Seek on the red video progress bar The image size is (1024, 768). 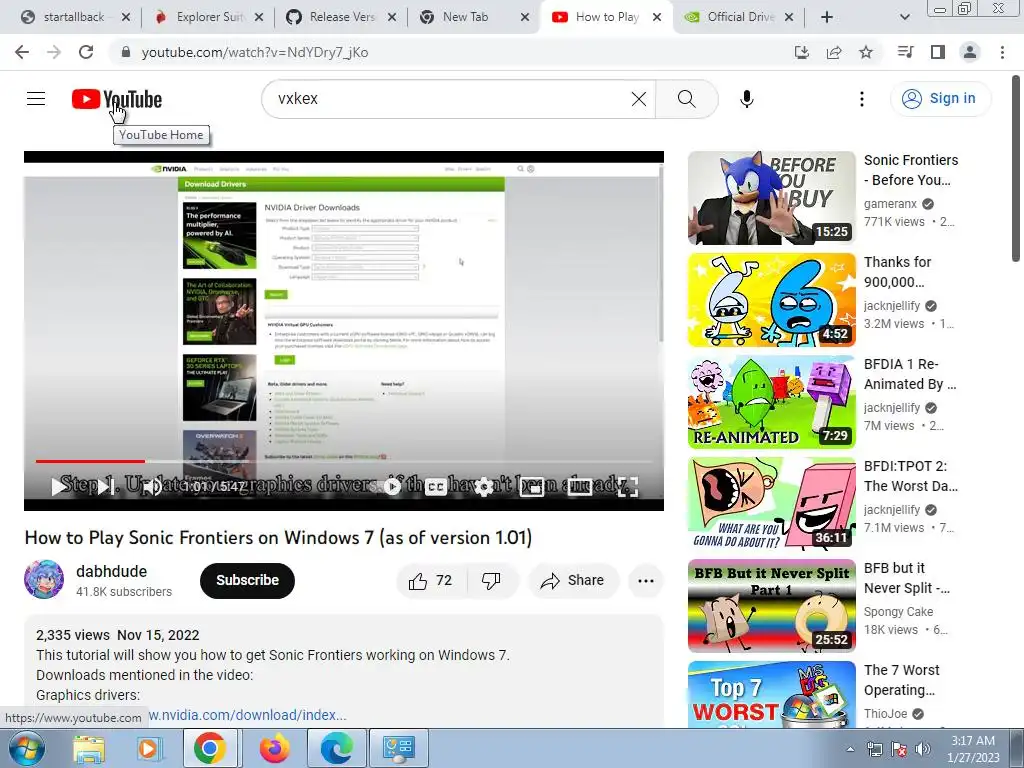[344, 461]
